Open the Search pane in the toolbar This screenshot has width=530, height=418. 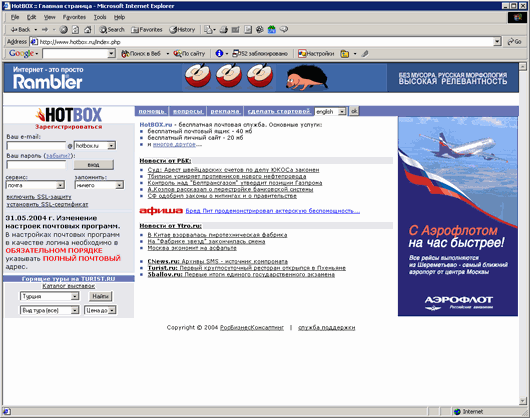pyautogui.click(x=112, y=30)
